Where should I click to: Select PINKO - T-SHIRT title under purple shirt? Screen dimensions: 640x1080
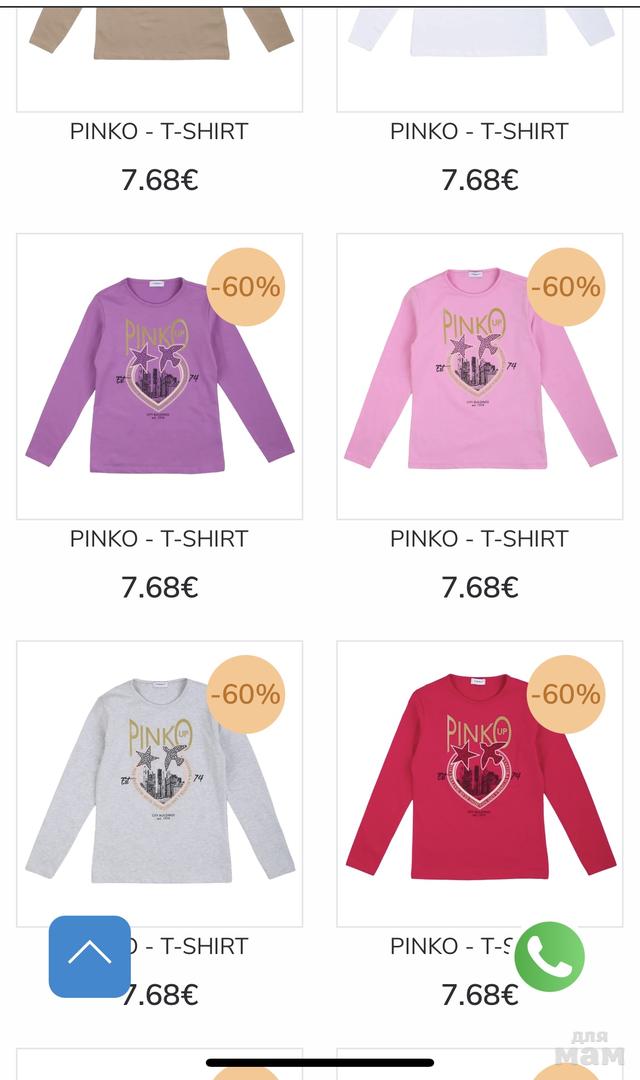(159, 539)
